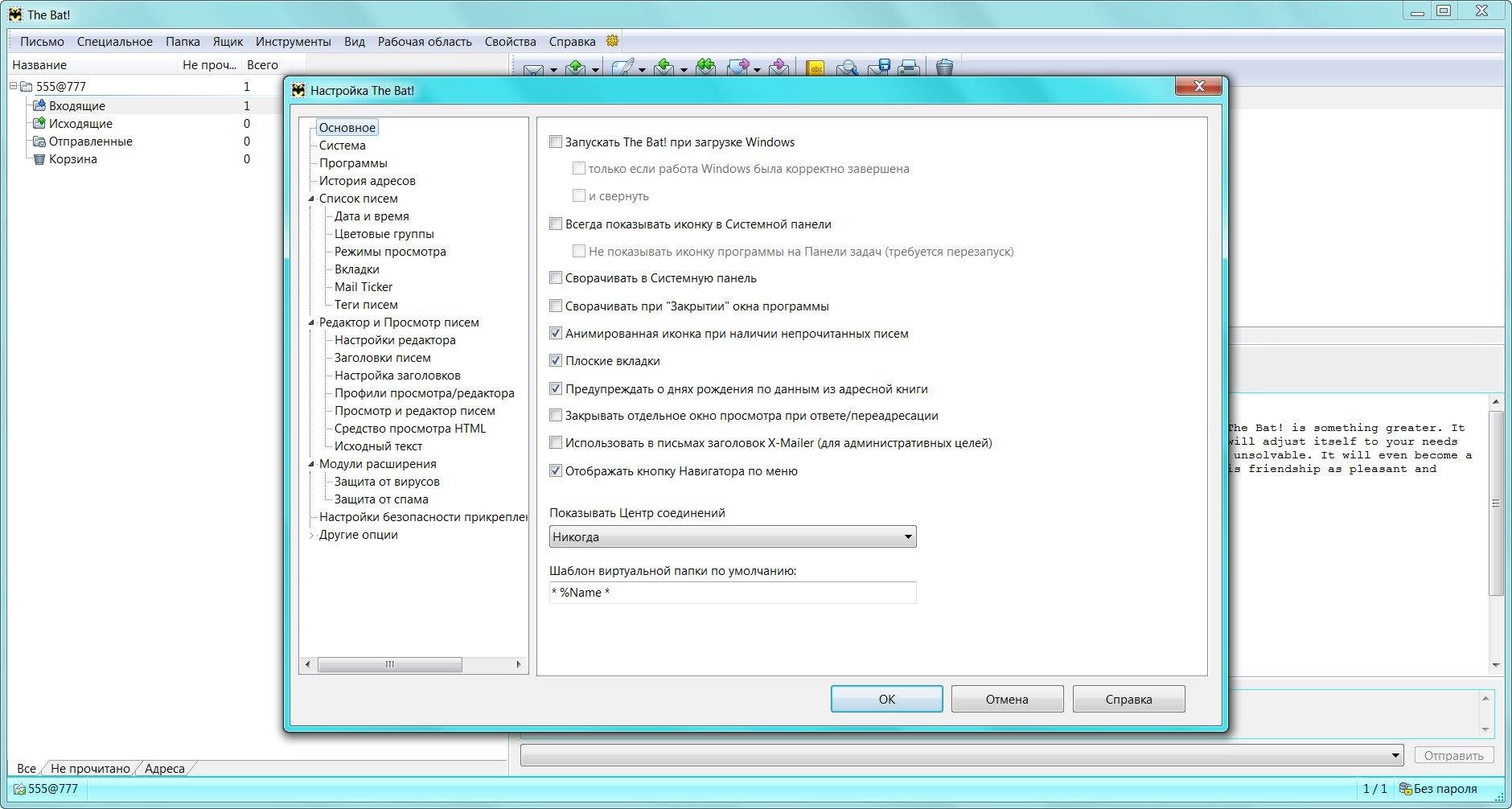Check Всегда показывать иконку в Системной панели

click(x=556, y=224)
